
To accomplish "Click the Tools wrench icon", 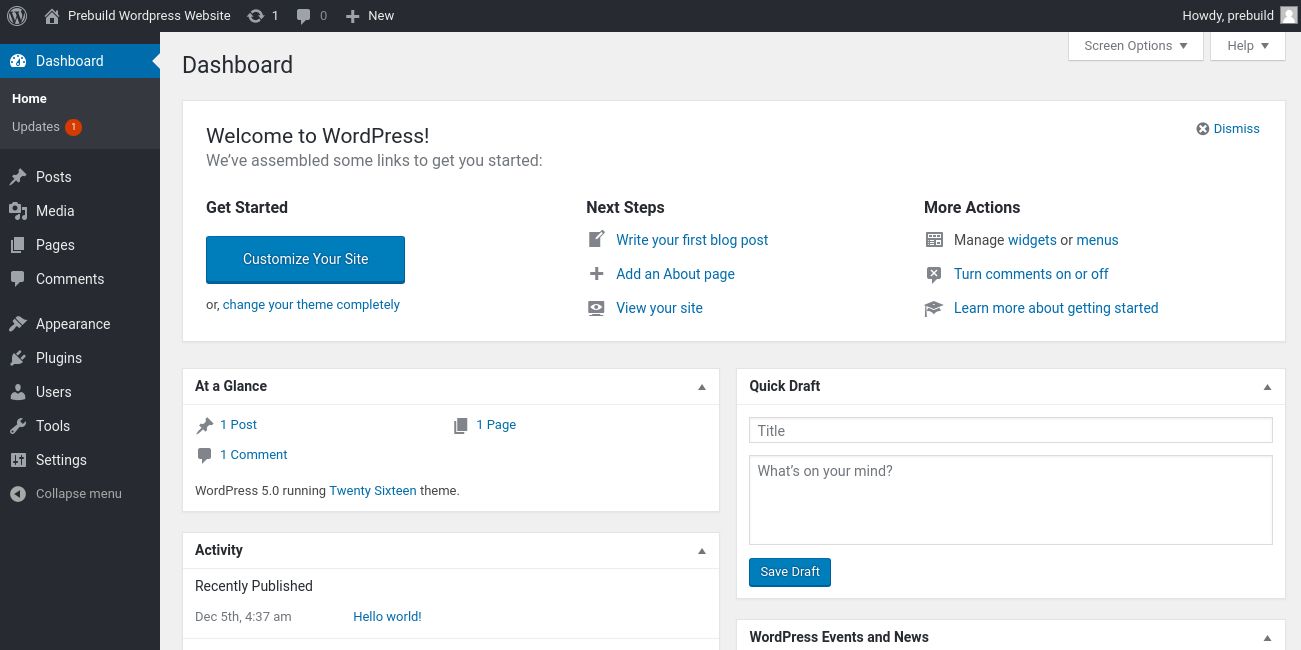I will (19, 426).
